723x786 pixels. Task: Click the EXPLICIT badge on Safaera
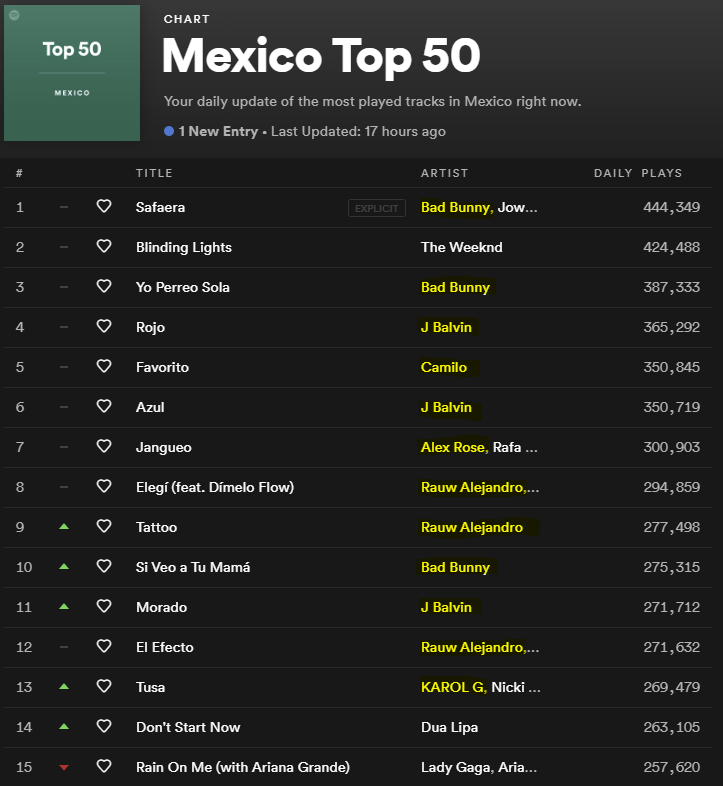[377, 208]
